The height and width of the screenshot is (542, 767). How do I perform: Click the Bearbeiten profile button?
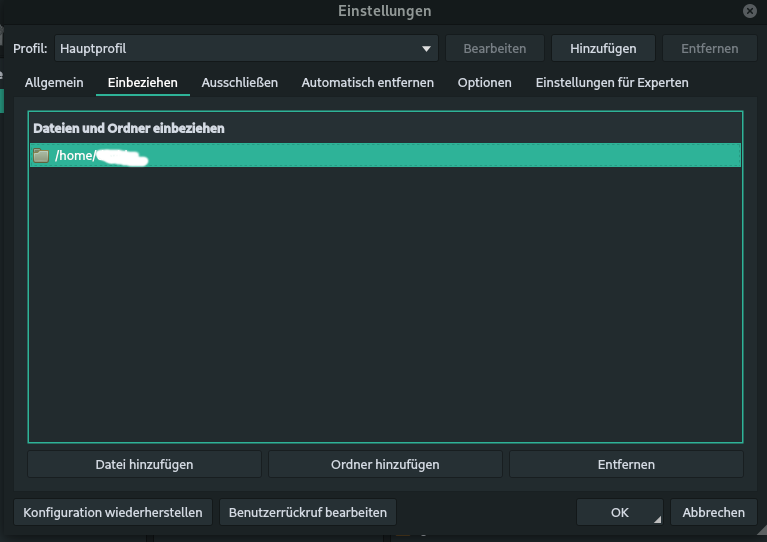pyautogui.click(x=495, y=48)
